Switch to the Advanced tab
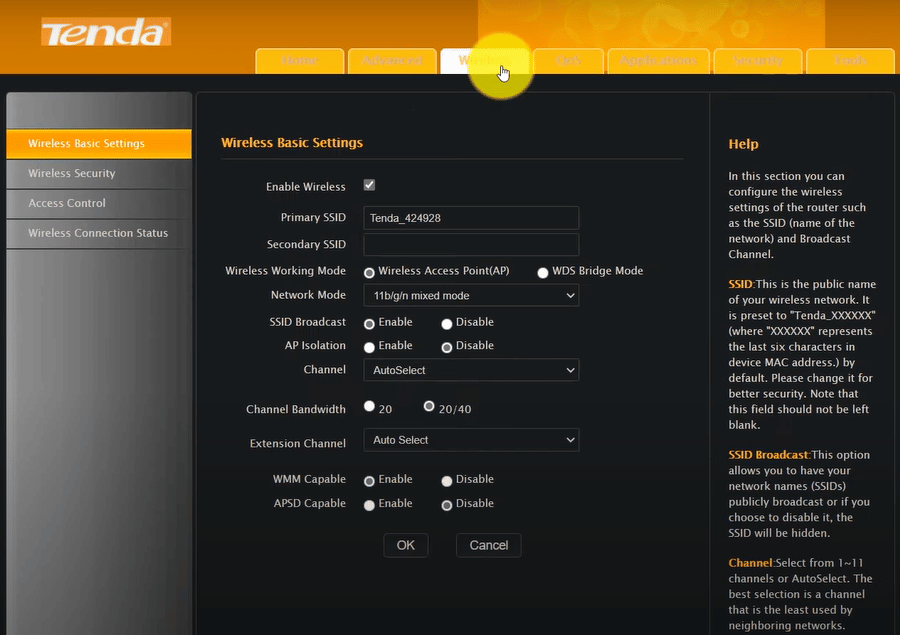 click(x=392, y=61)
